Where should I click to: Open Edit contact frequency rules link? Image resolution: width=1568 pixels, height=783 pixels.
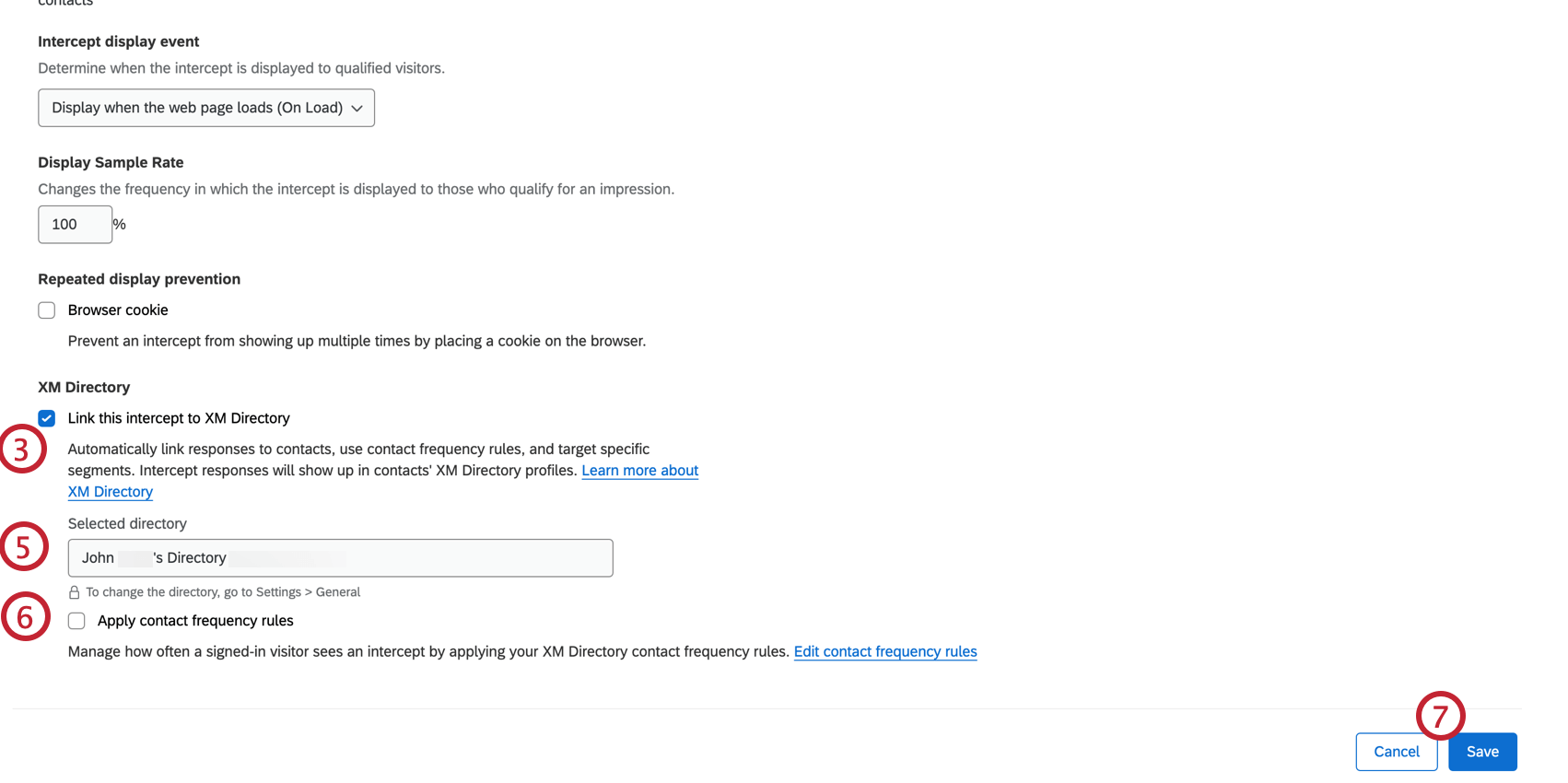884,651
